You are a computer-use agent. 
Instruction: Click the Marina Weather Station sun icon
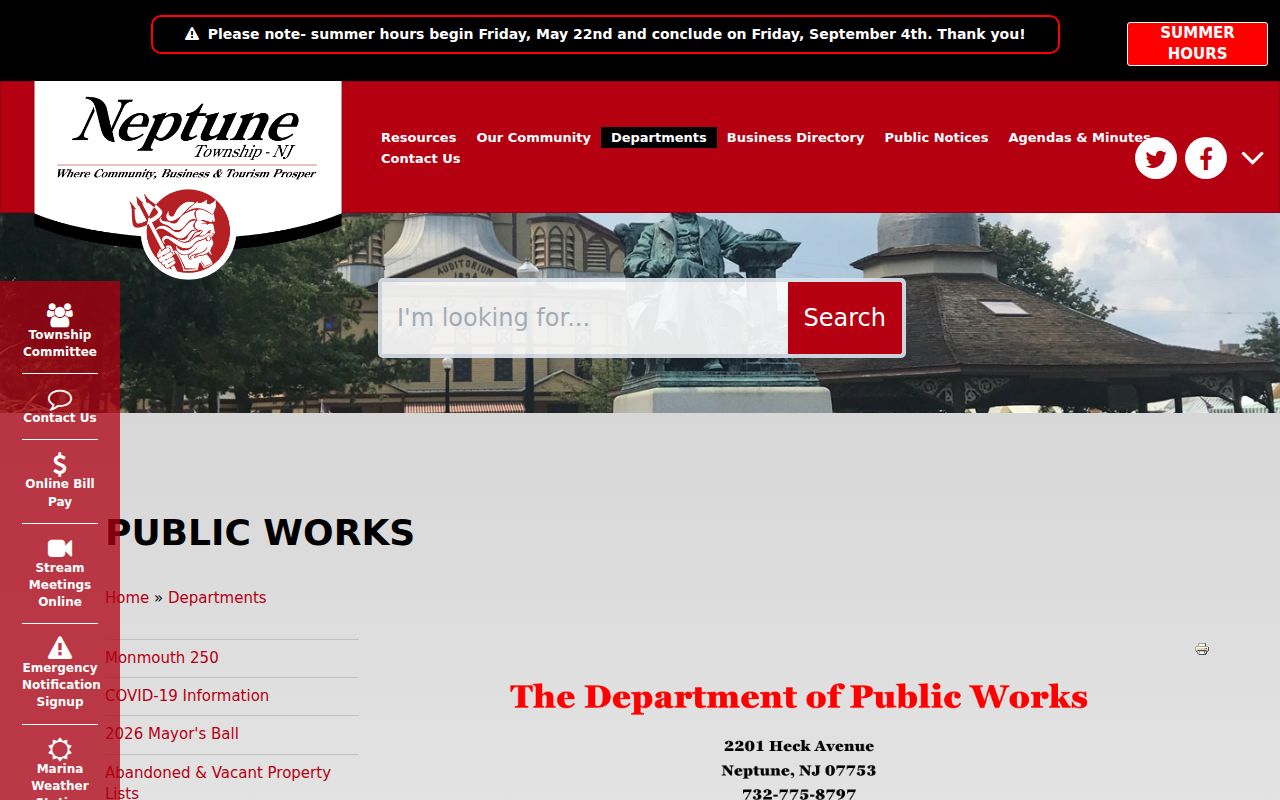click(60, 749)
